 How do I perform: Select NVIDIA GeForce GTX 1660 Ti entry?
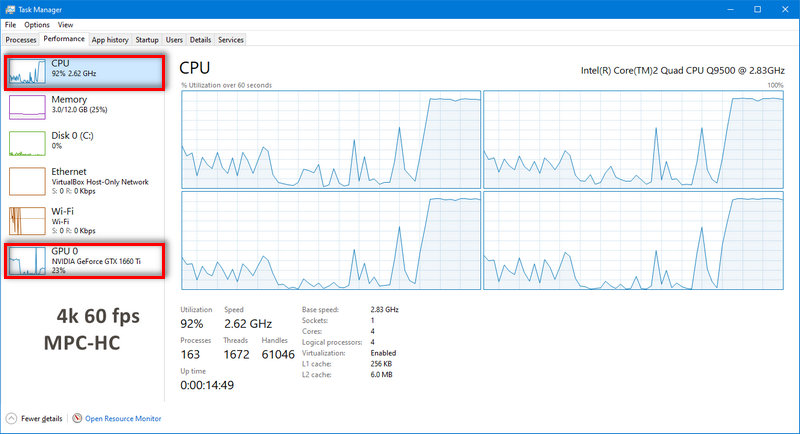85,261
